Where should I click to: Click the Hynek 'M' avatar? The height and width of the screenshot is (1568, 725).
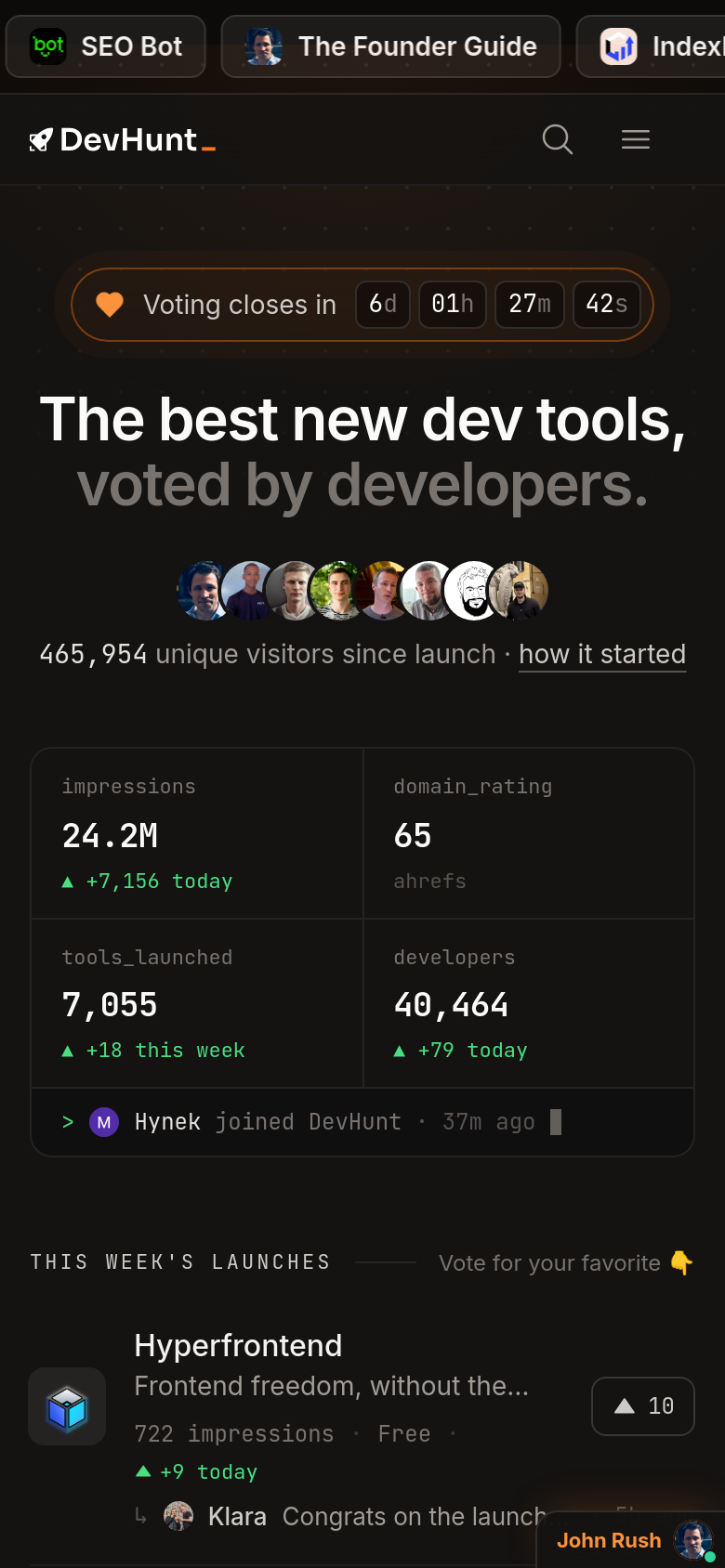pos(104,1122)
